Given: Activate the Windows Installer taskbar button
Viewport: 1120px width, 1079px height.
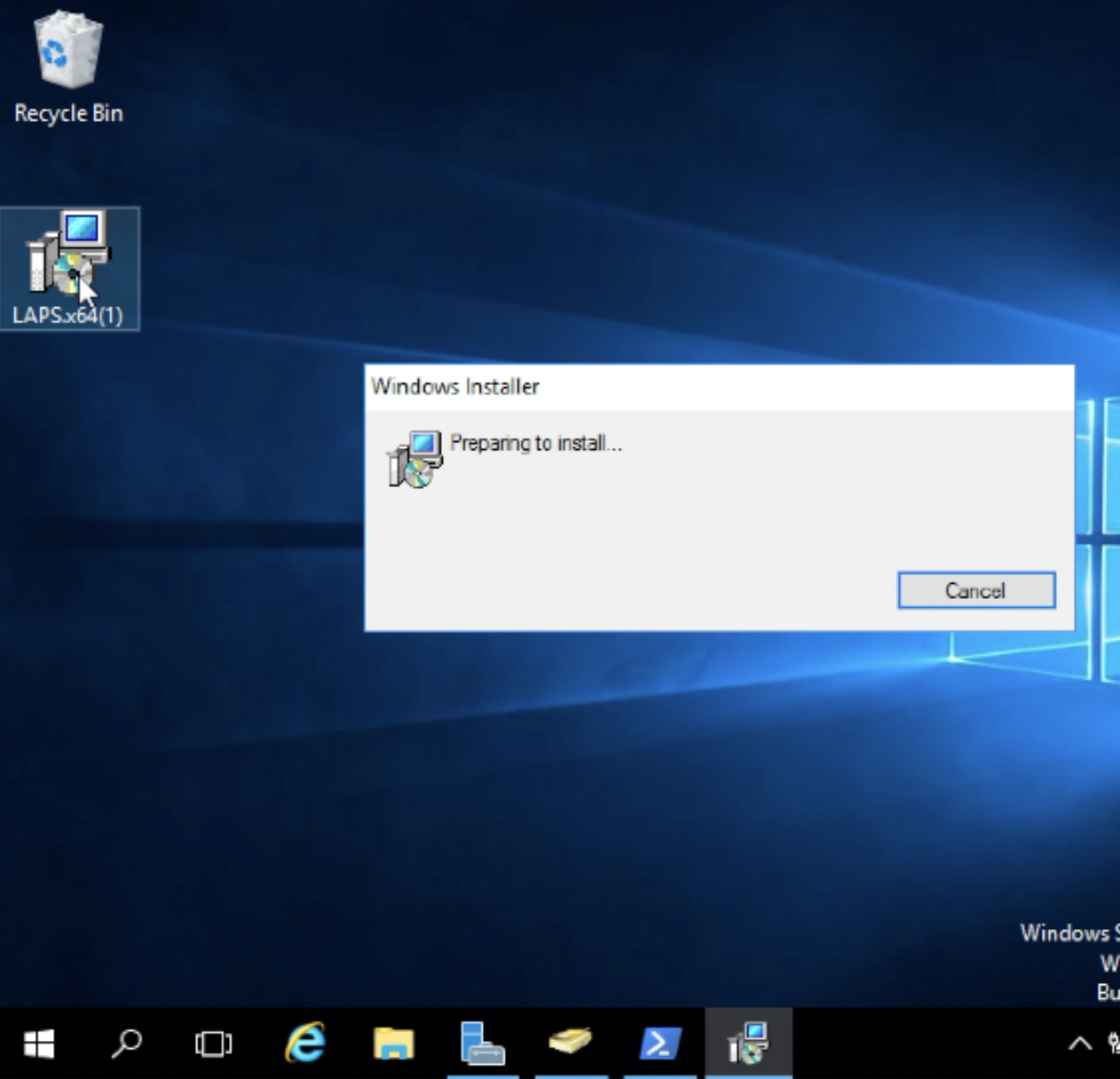Looking at the screenshot, I should (x=748, y=1044).
